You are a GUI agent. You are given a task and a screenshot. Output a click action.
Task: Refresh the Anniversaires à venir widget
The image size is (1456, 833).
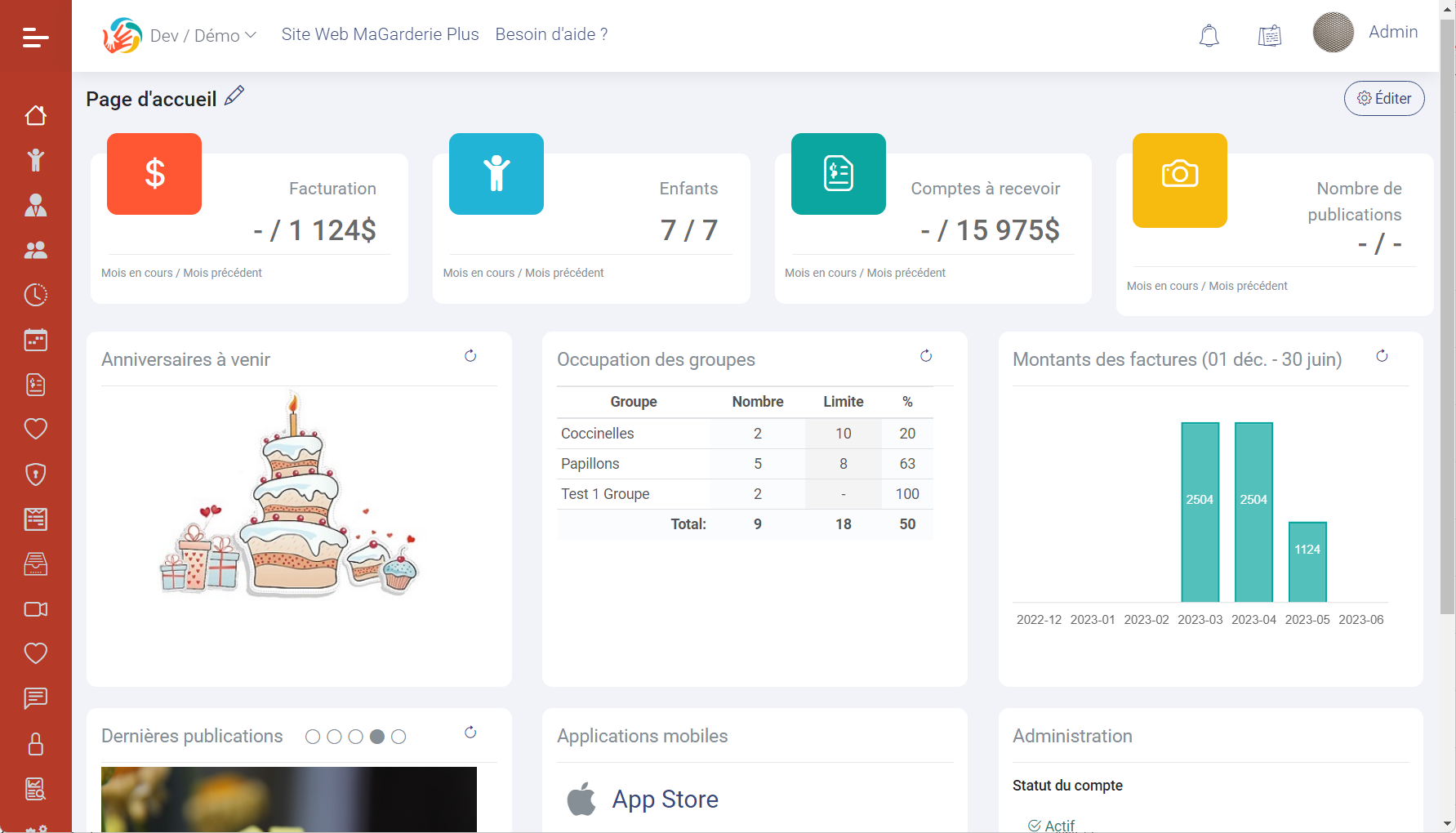(470, 356)
